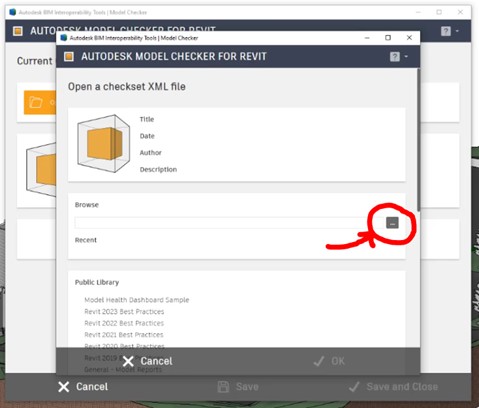Click the orange open folder button in background window
This screenshot has width=479, height=408.
40,102
